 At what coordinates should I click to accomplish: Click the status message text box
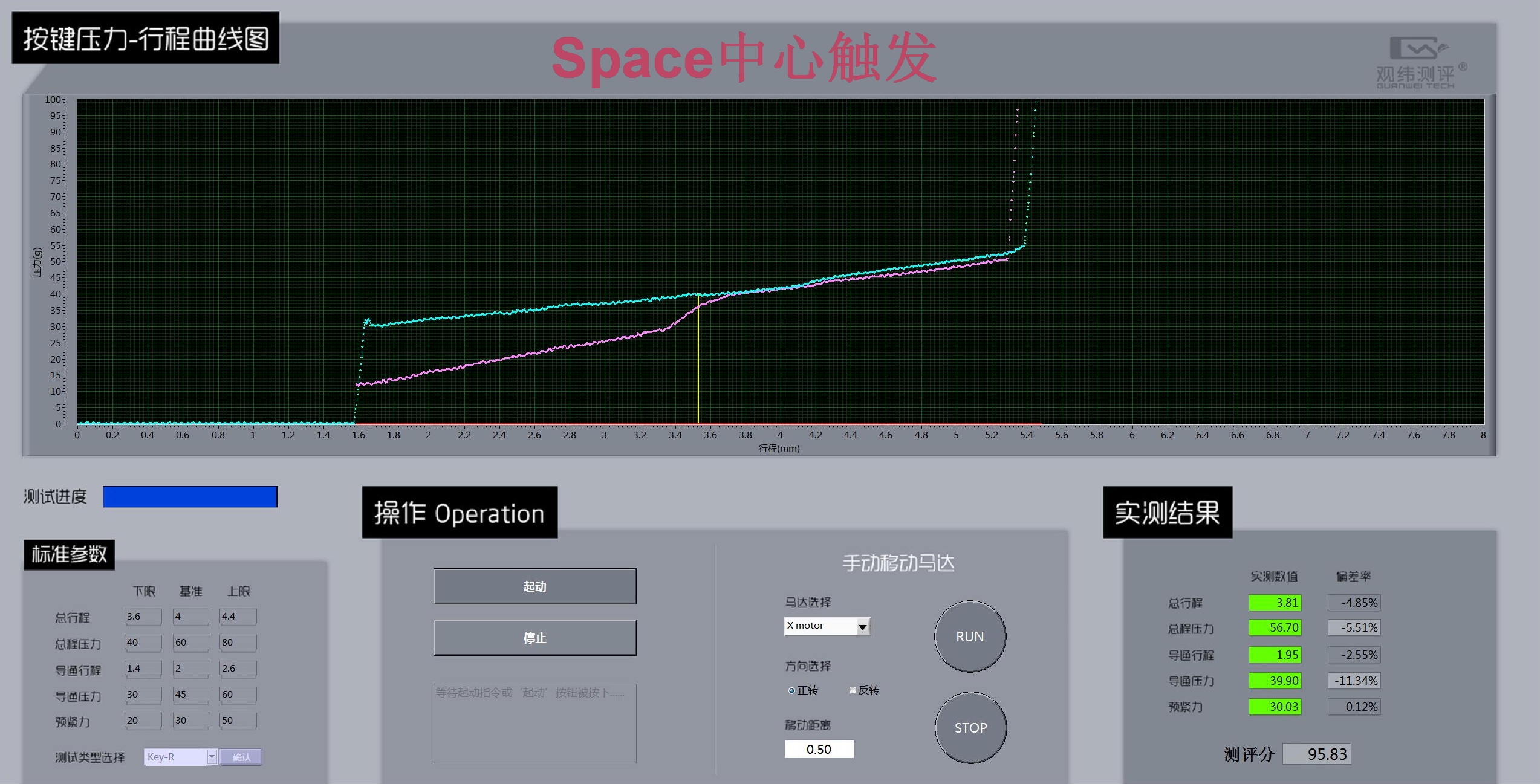coord(534,724)
